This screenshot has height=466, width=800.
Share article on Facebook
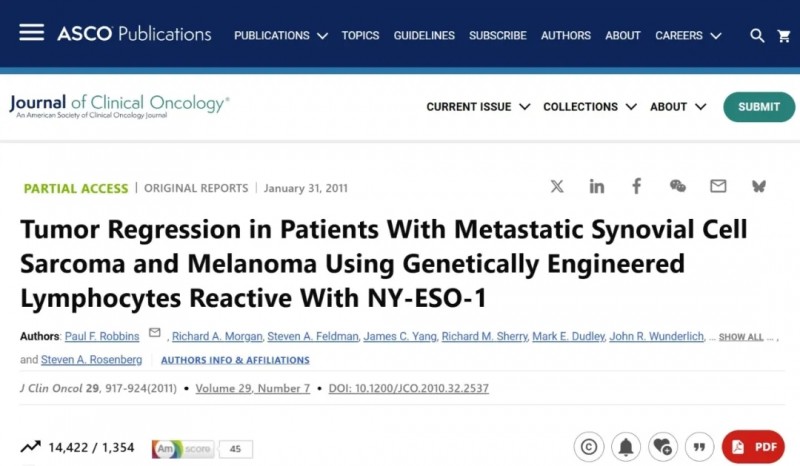(x=636, y=186)
